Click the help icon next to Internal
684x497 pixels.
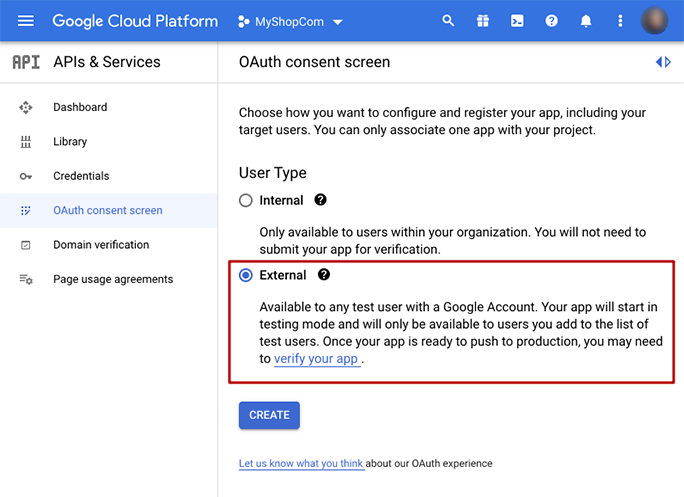[x=320, y=200]
